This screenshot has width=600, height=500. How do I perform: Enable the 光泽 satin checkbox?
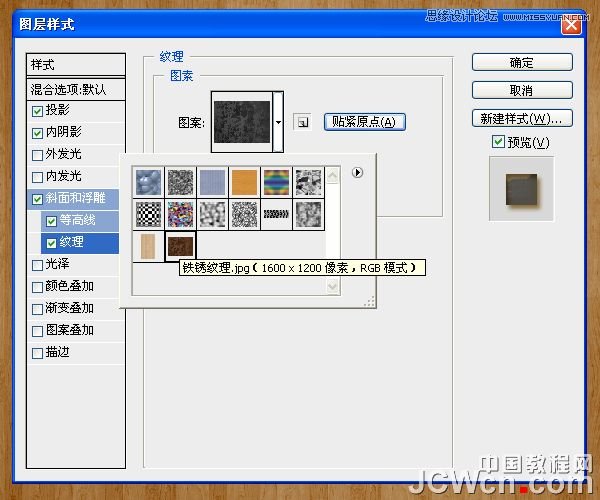pos(38,265)
